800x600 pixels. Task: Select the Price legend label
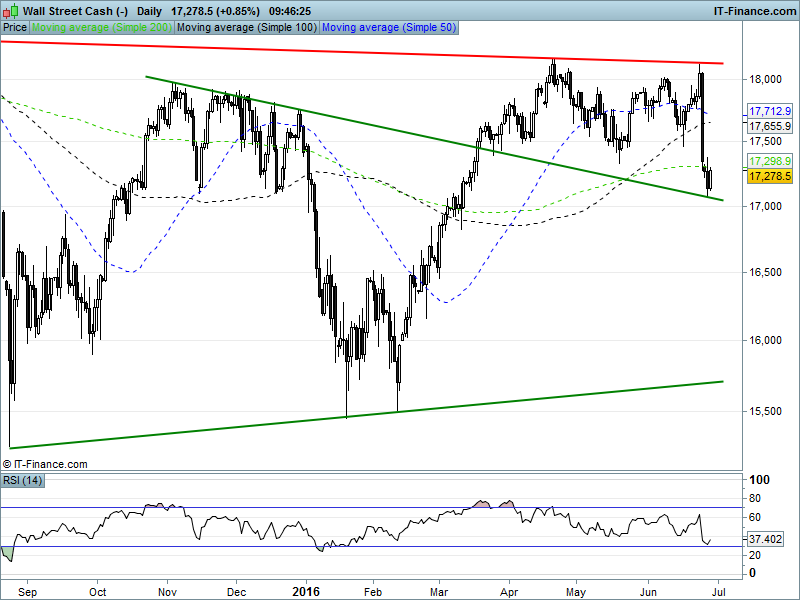tap(15, 28)
